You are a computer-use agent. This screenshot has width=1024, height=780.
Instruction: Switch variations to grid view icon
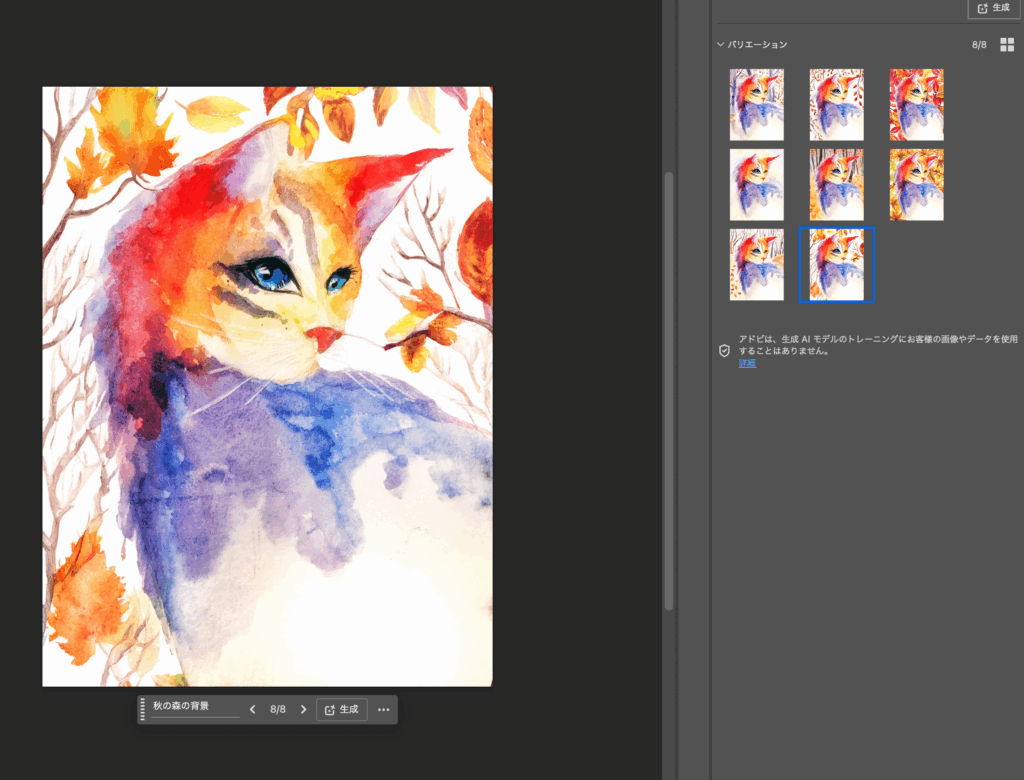tap(1006, 45)
